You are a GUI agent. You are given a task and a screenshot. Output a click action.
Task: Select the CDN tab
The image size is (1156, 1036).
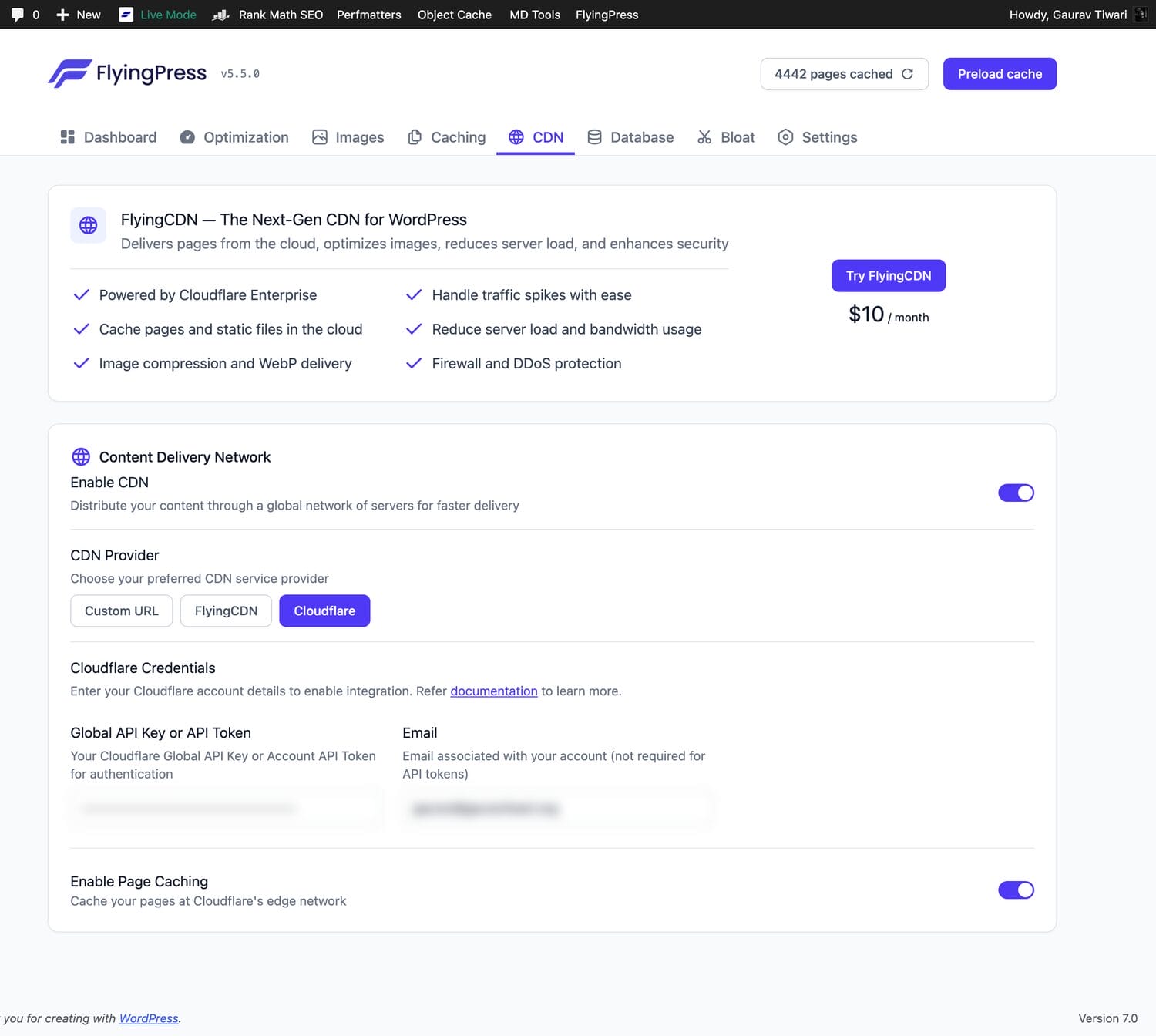pyautogui.click(x=536, y=137)
